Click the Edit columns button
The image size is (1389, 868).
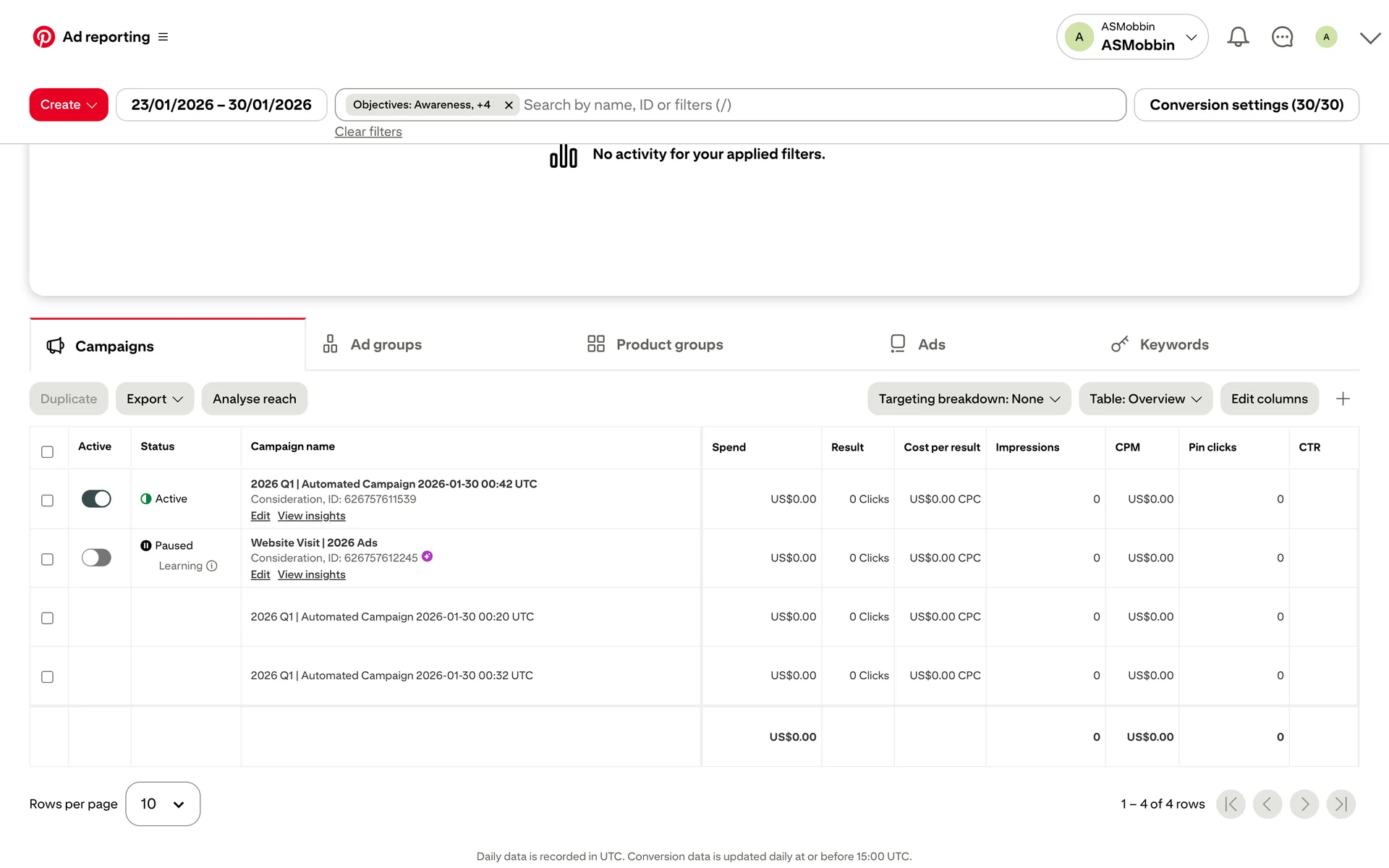tap(1269, 399)
